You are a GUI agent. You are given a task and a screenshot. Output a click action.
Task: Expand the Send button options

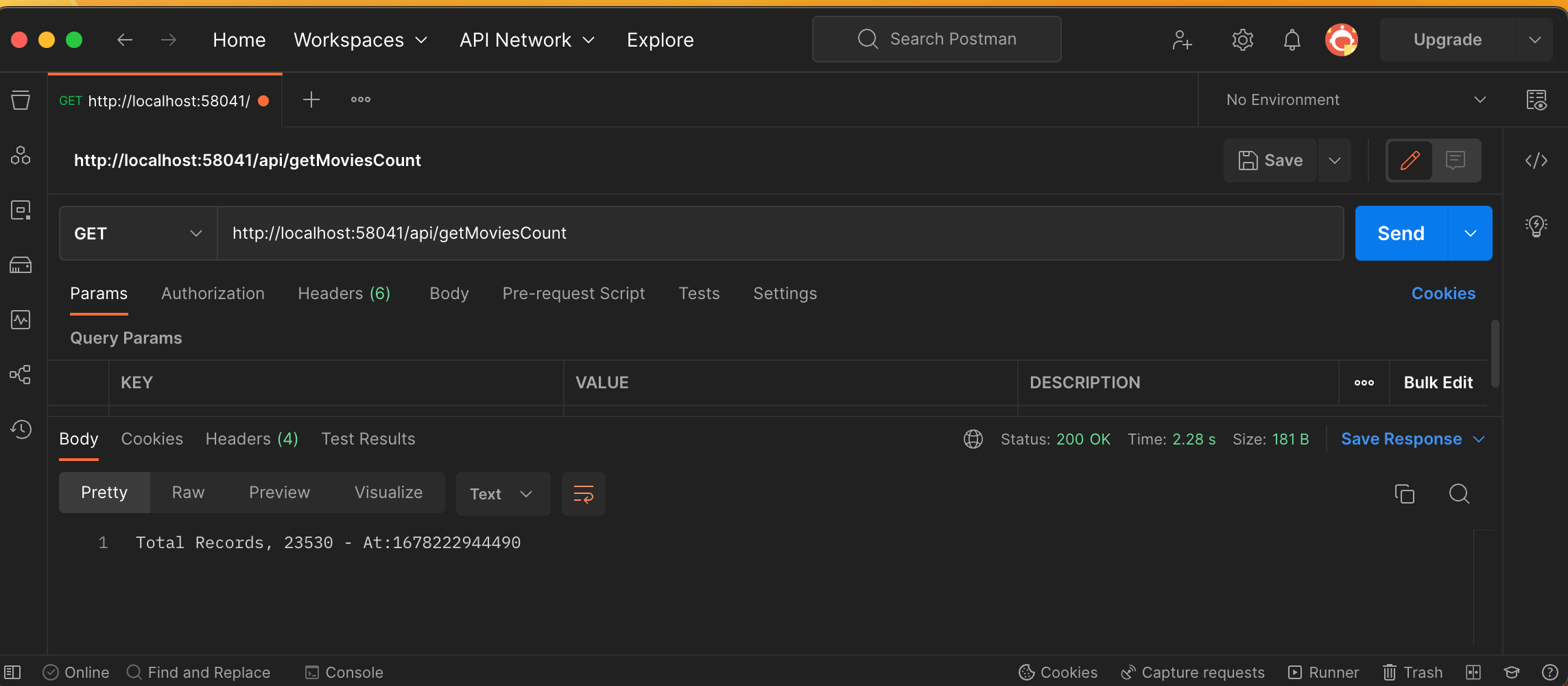click(1469, 233)
